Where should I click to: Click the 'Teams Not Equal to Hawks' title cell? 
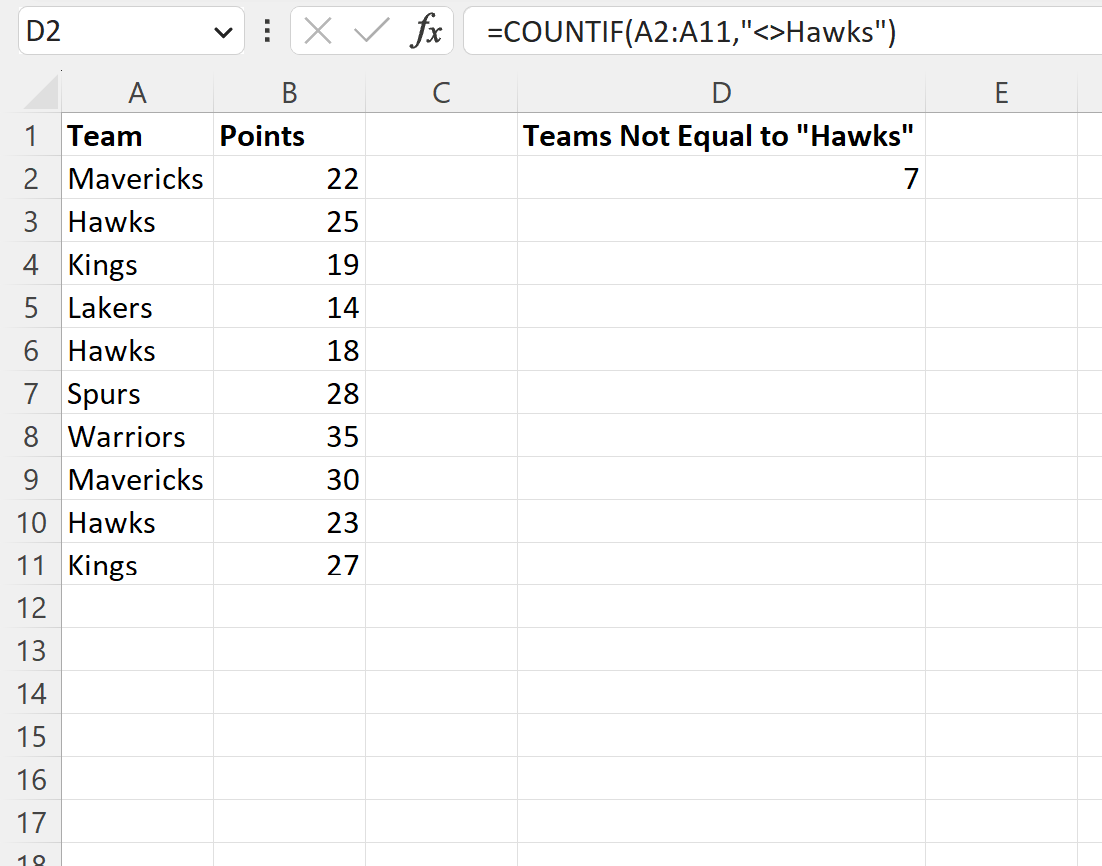tap(721, 135)
